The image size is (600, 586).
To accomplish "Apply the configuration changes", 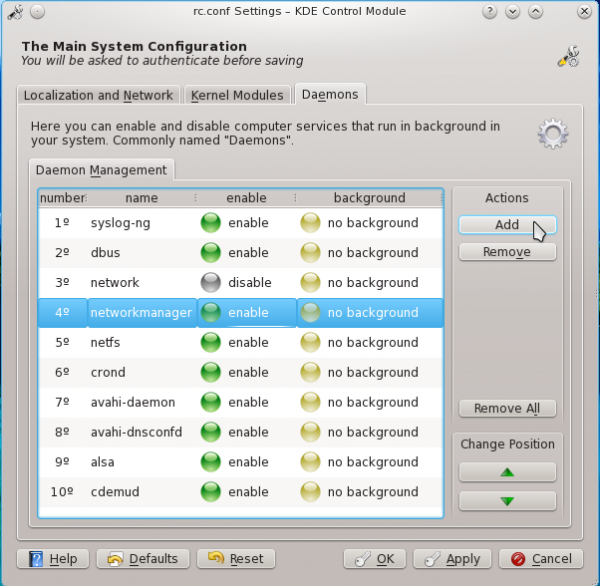I will pos(452,559).
